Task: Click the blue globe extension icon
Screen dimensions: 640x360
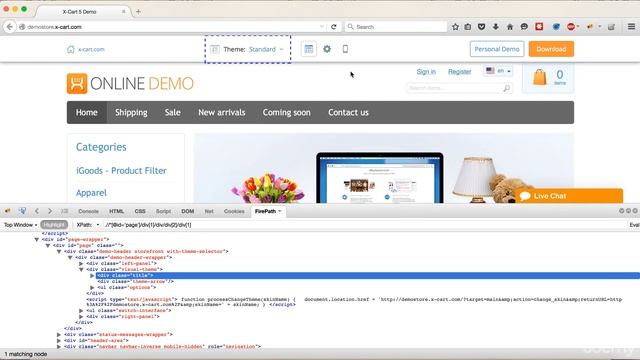Action: [556, 27]
